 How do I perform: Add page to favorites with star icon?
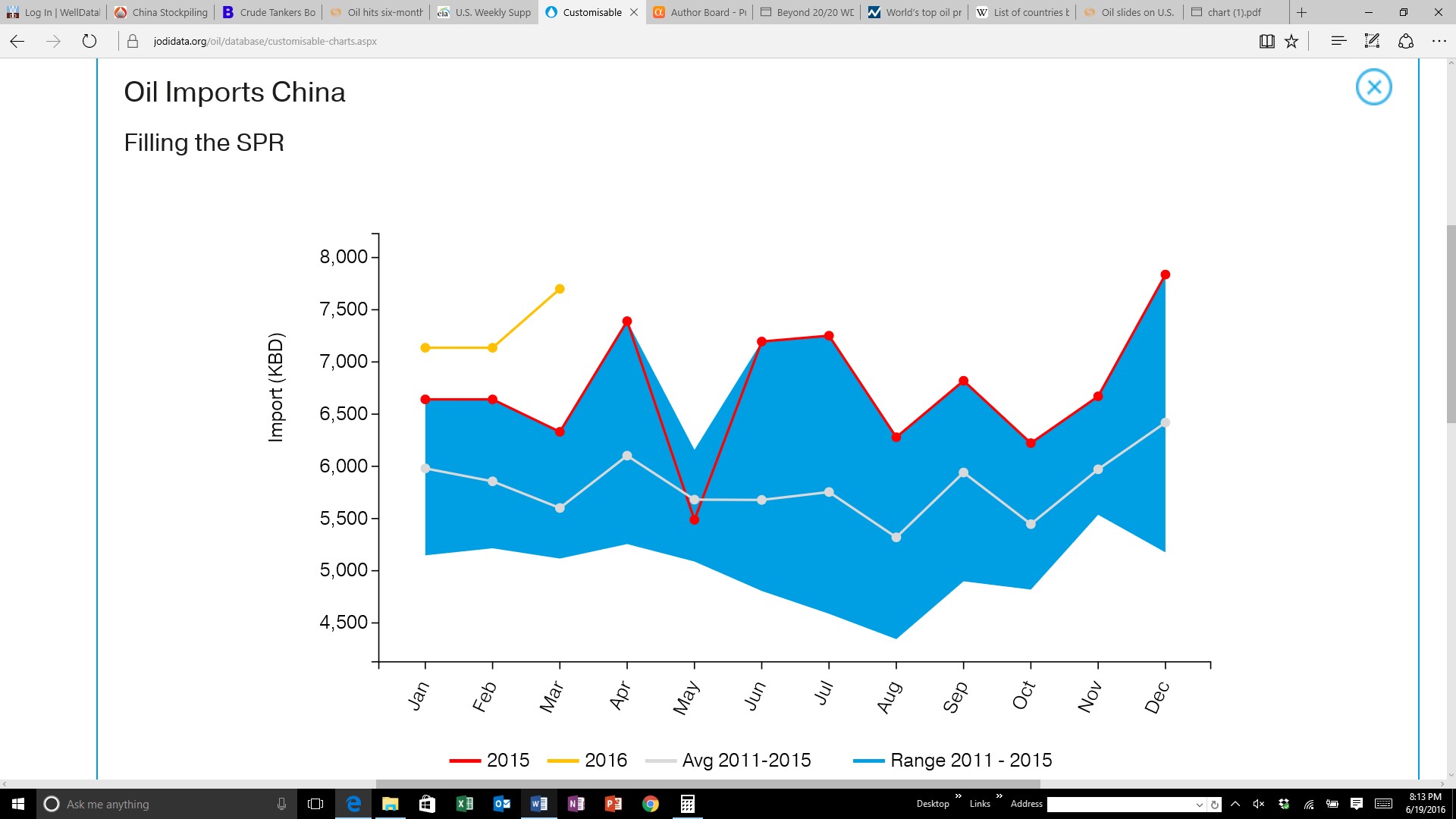coord(1291,42)
